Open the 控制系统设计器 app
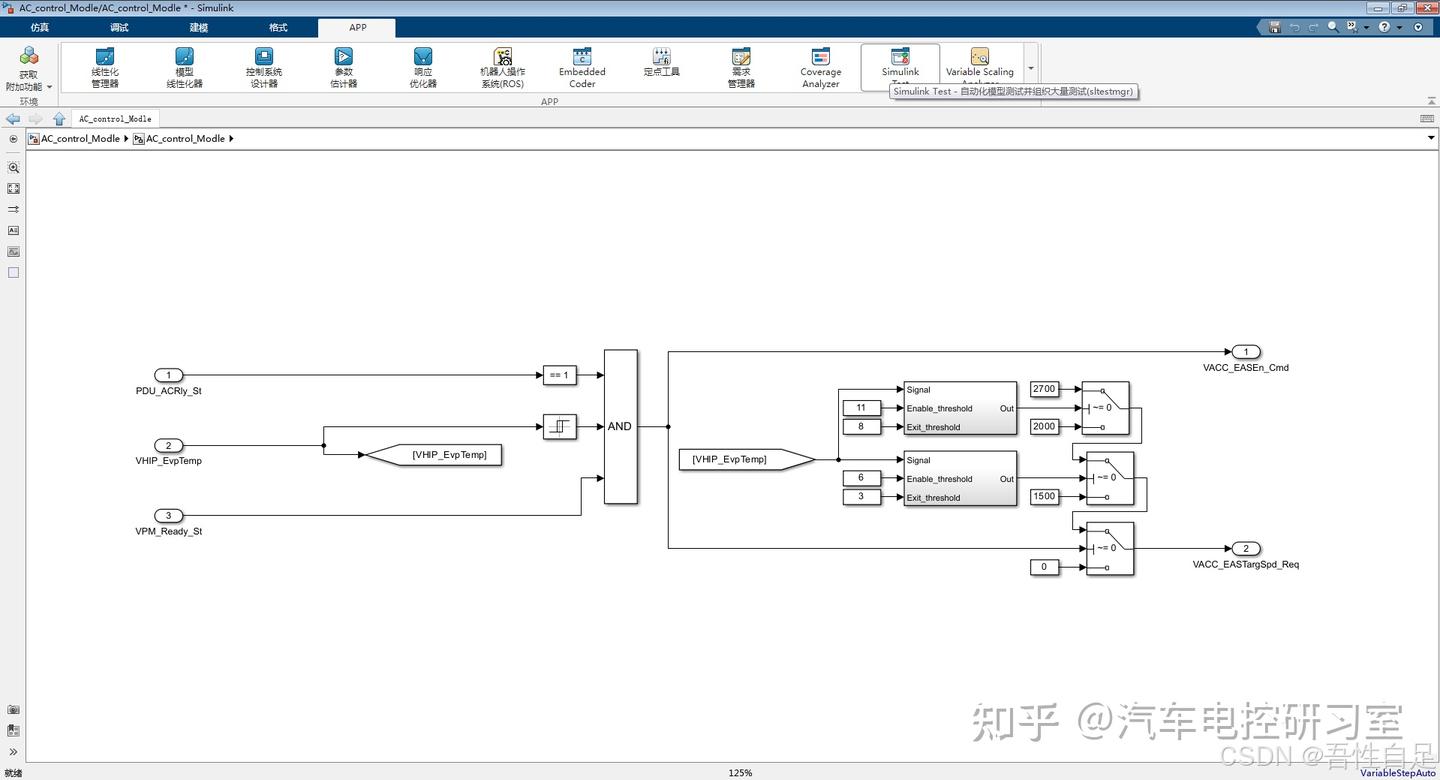This screenshot has height=780, width=1440. pyautogui.click(x=263, y=66)
